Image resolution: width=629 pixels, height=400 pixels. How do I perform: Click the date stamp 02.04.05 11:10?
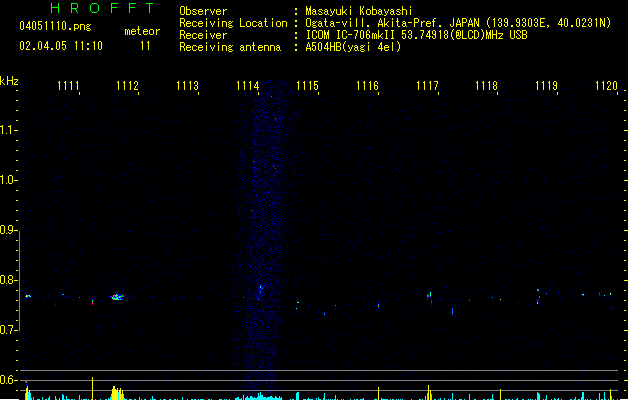(61, 46)
